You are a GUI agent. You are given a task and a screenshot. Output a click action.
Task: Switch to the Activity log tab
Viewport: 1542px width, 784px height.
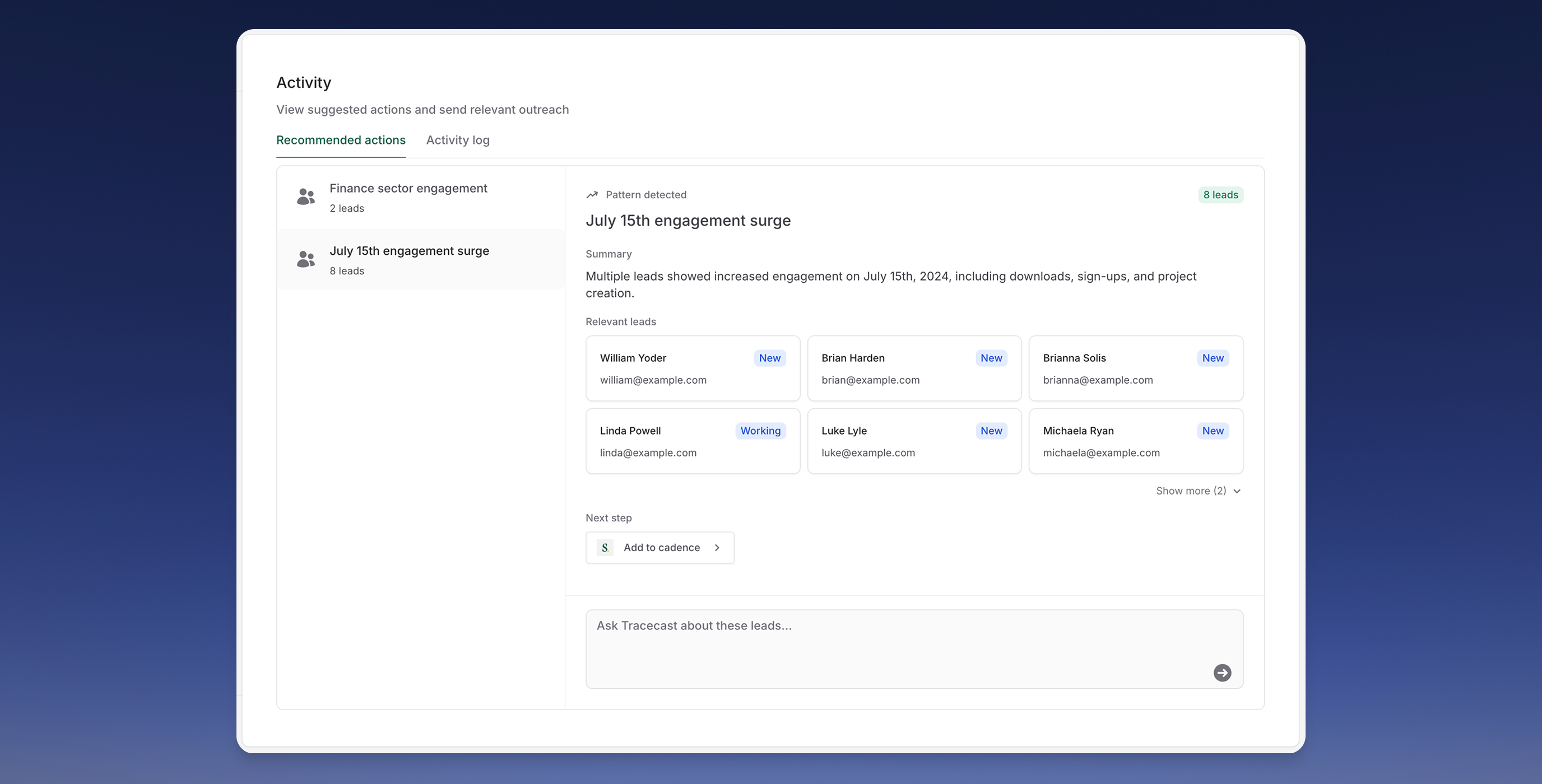(x=457, y=140)
